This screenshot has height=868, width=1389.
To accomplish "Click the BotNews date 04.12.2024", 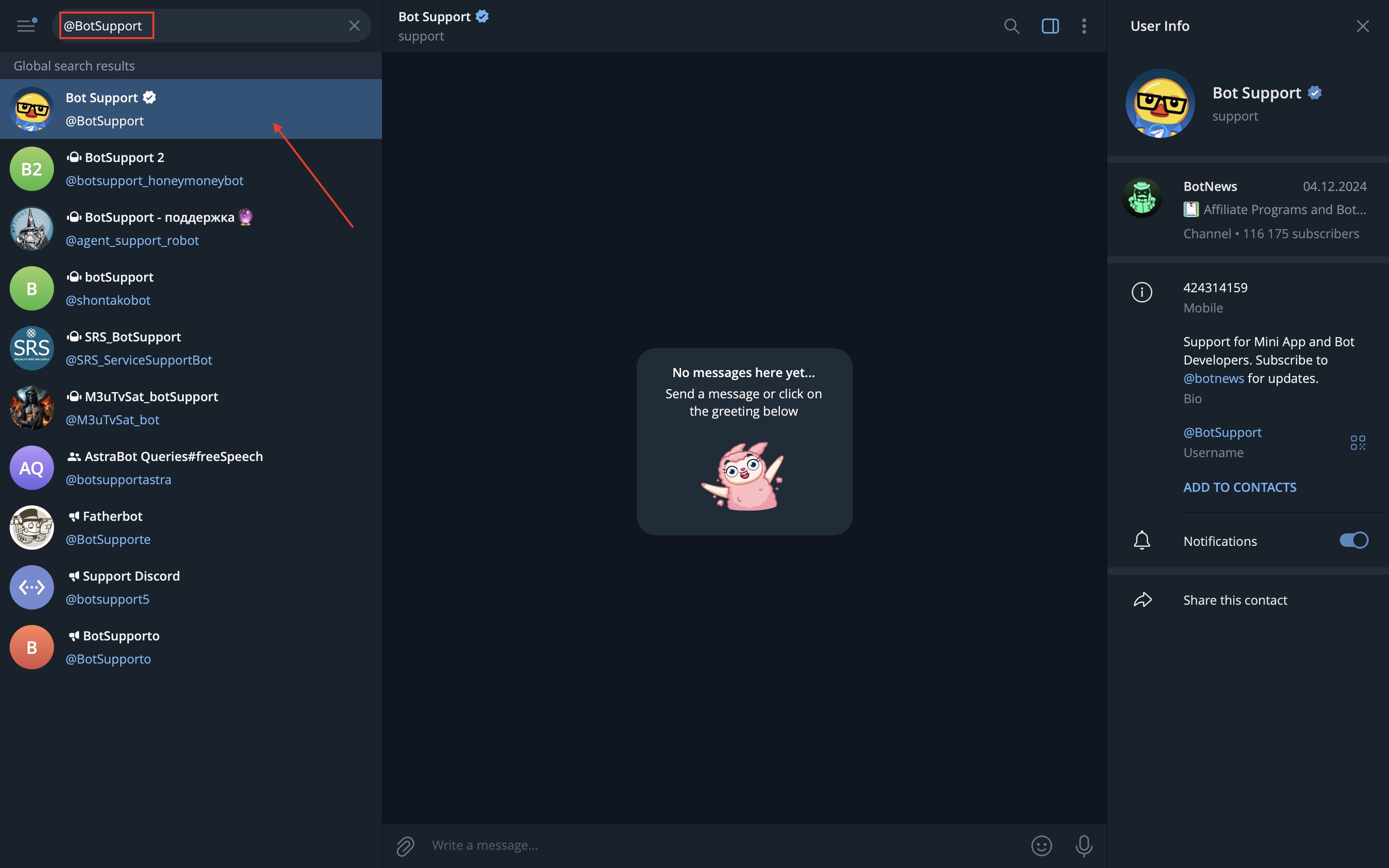I will point(1335,187).
